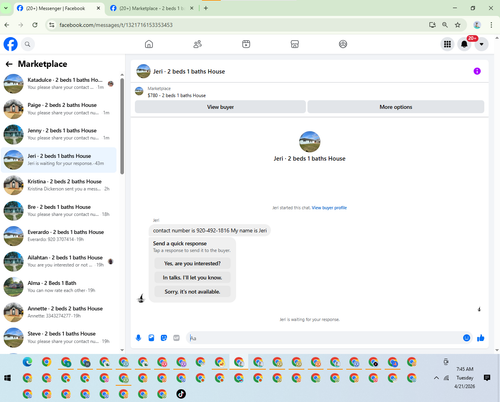Expand the account dropdown arrow

481,44
